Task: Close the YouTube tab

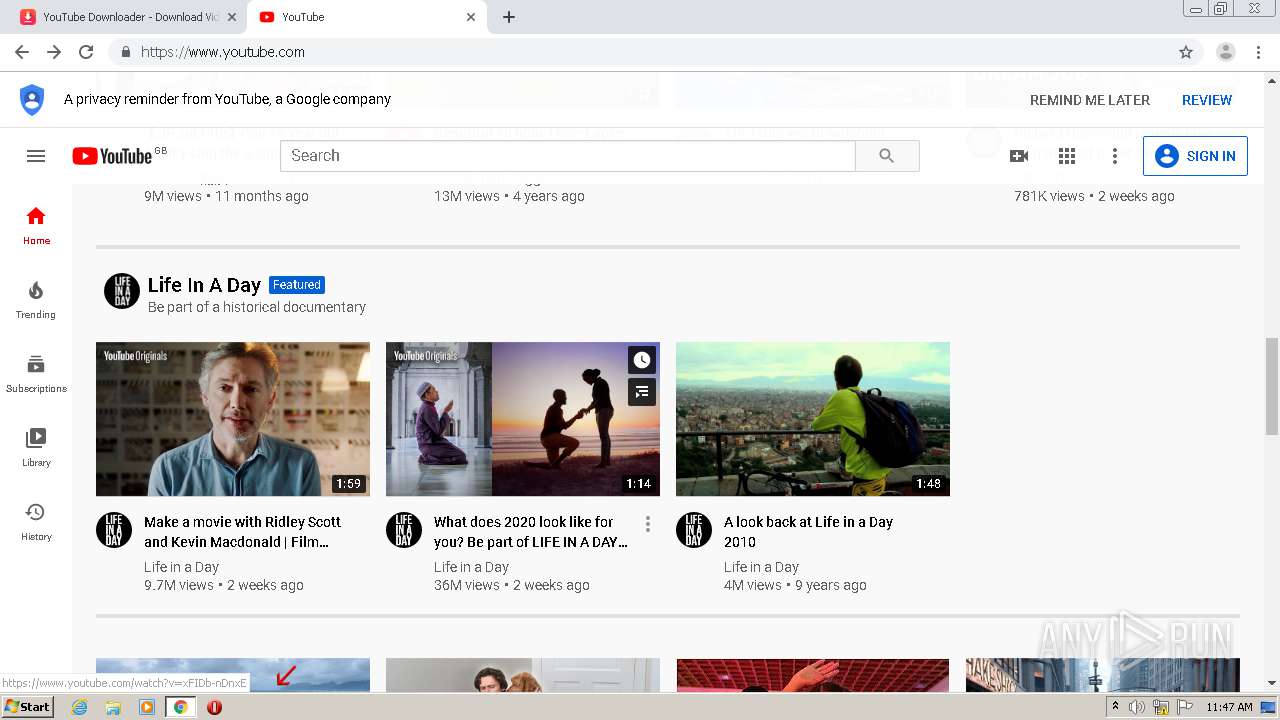Action: (x=471, y=17)
